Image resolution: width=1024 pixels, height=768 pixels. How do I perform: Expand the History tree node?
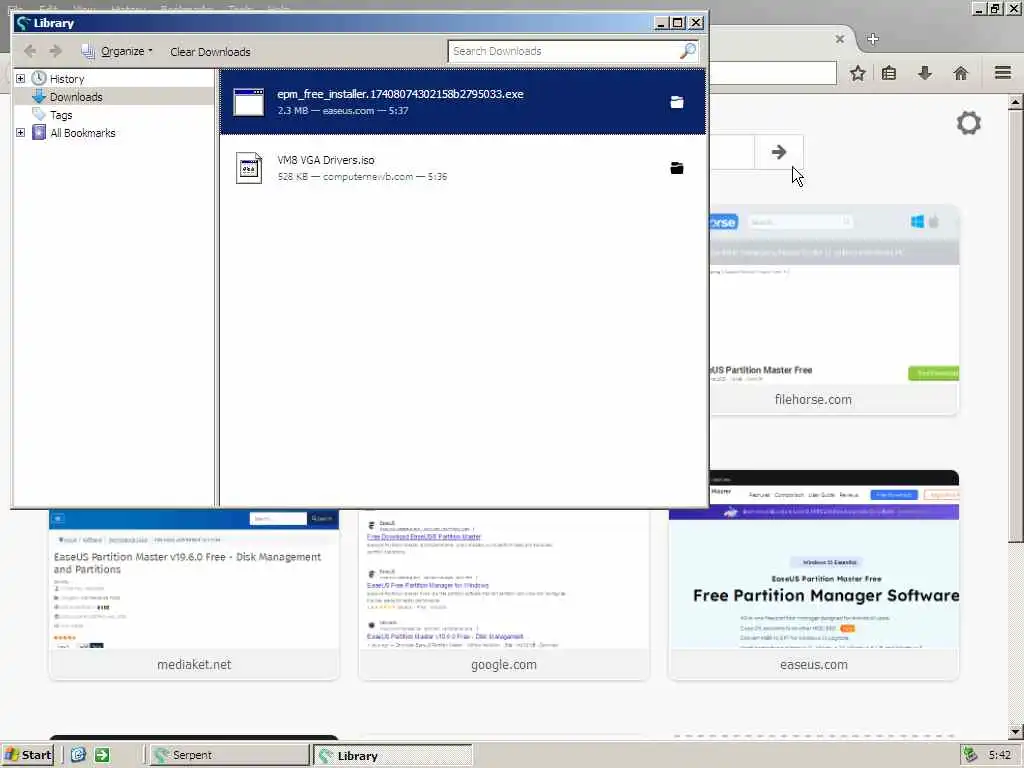(x=20, y=78)
